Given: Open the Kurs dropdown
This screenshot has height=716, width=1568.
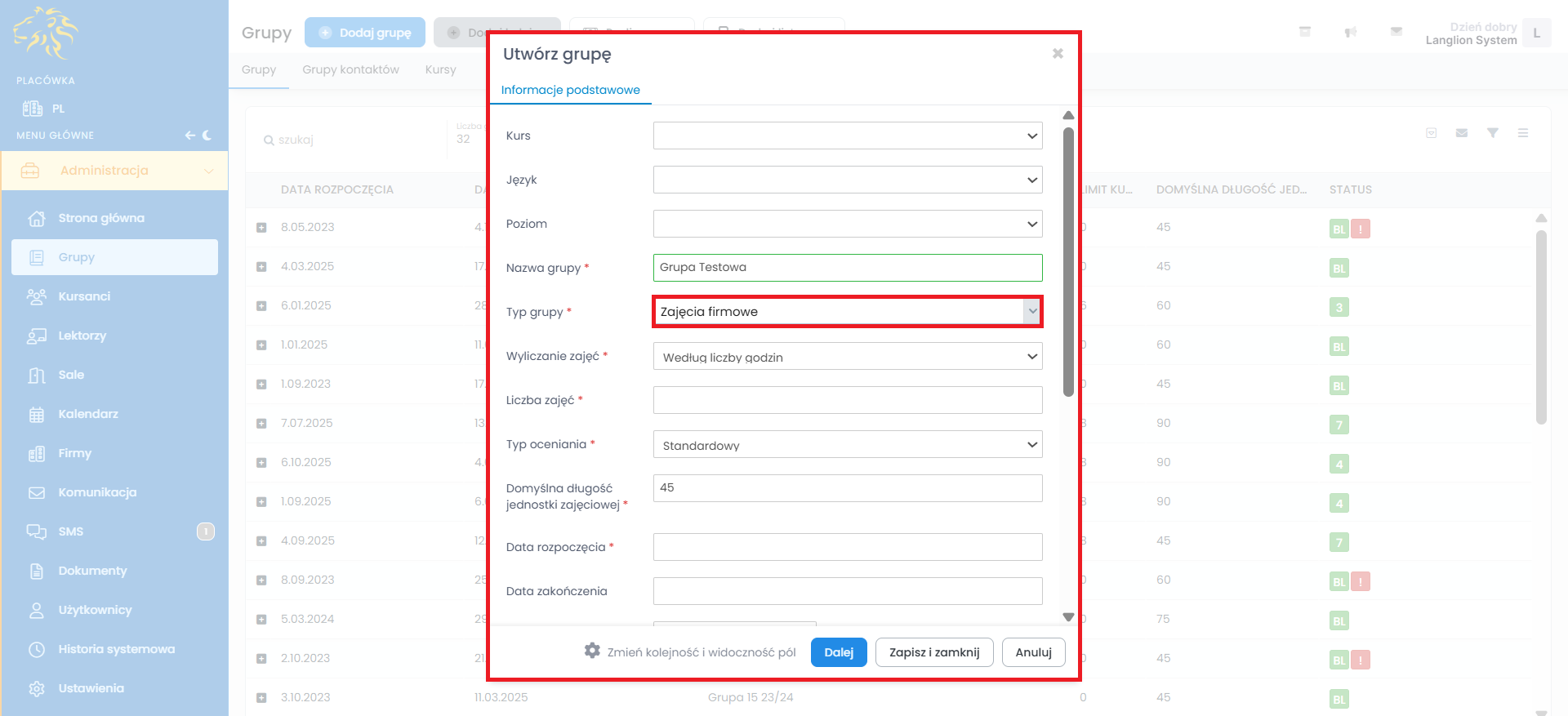Looking at the screenshot, I should click(x=847, y=136).
